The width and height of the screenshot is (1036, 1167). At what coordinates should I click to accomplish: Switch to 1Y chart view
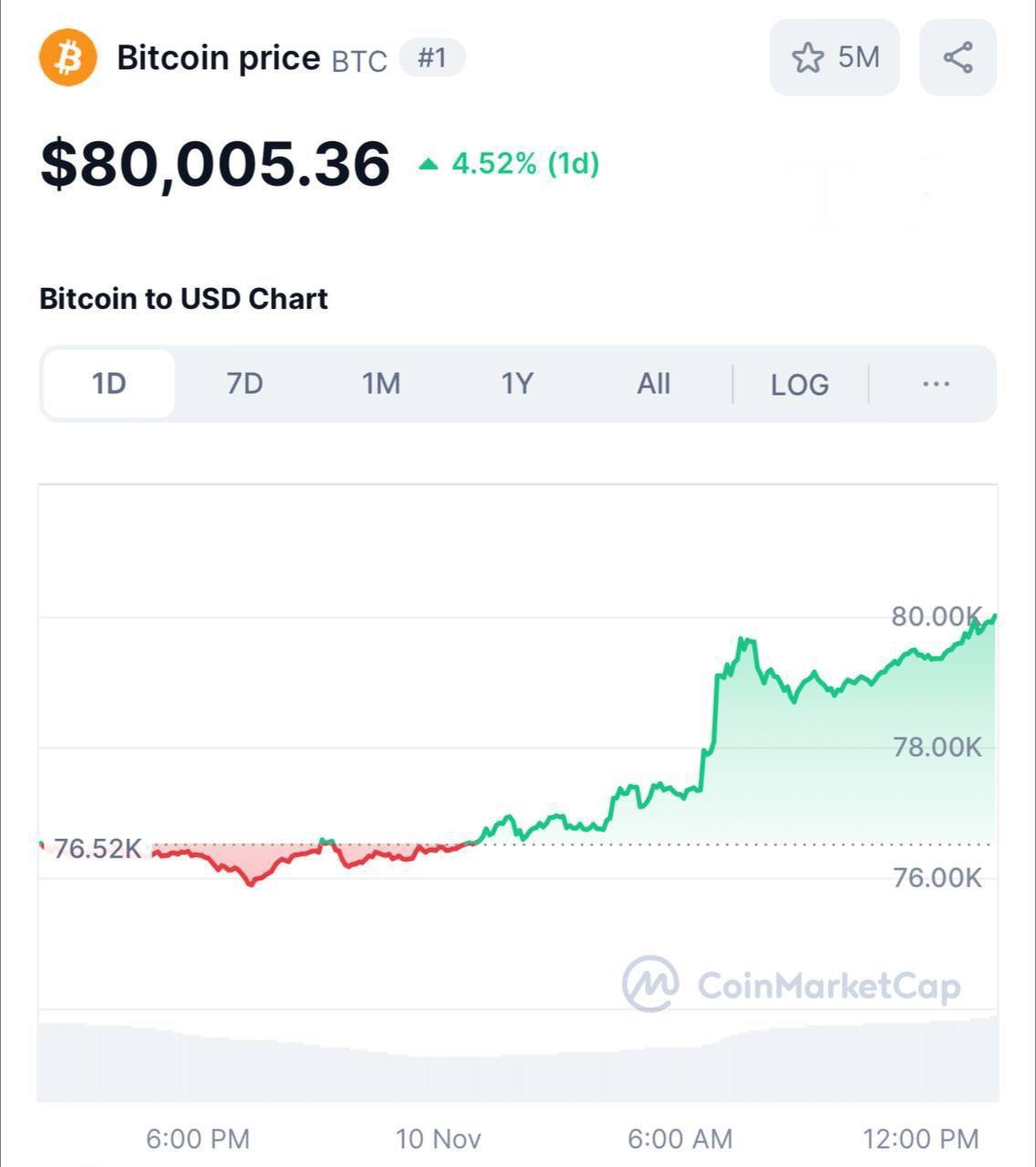click(517, 384)
